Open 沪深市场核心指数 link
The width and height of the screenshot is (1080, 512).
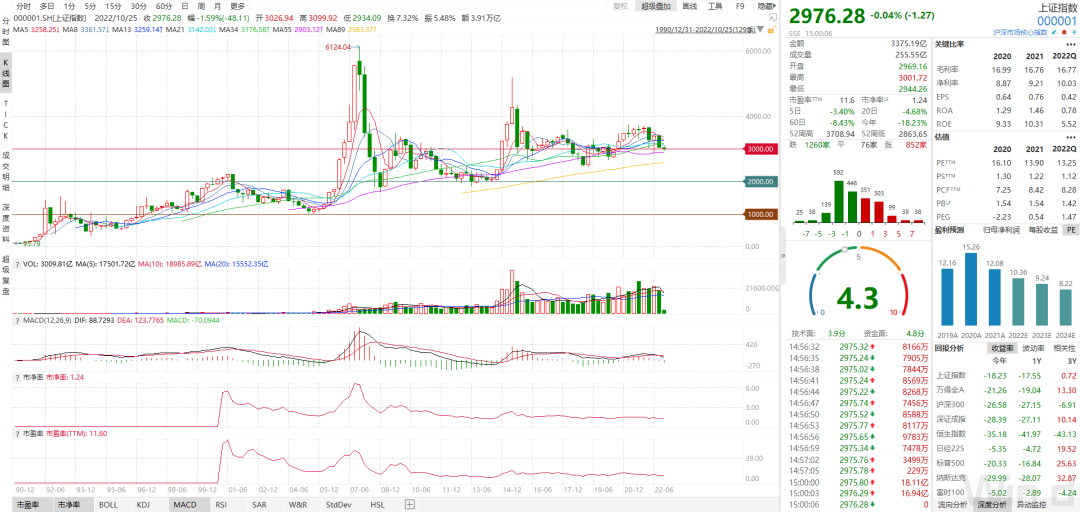click(1020, 32)
